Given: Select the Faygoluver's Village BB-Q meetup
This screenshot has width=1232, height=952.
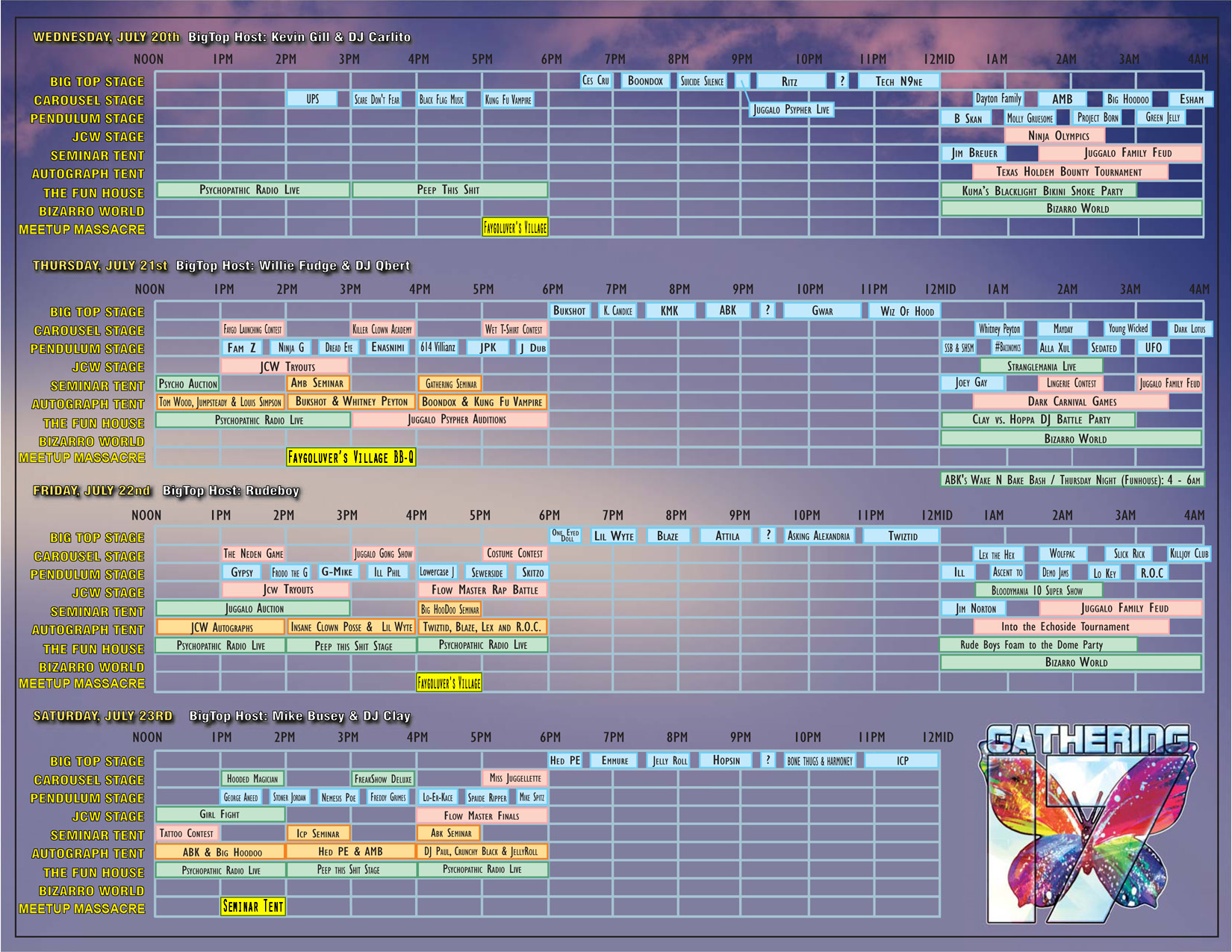Looking at the screenshot, I should click(351, 457).
